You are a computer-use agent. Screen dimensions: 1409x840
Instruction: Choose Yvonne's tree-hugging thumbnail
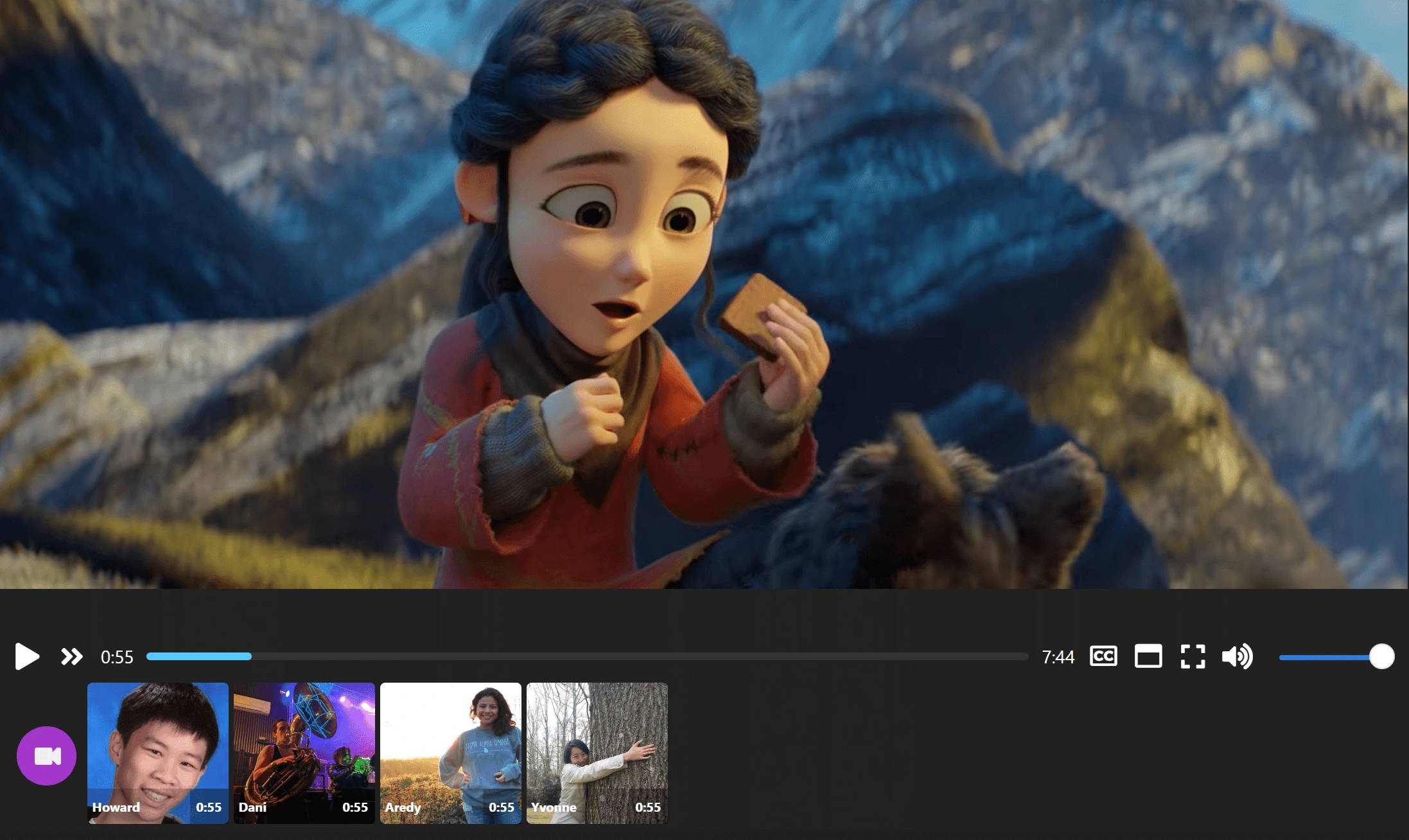tap(597, 745)
